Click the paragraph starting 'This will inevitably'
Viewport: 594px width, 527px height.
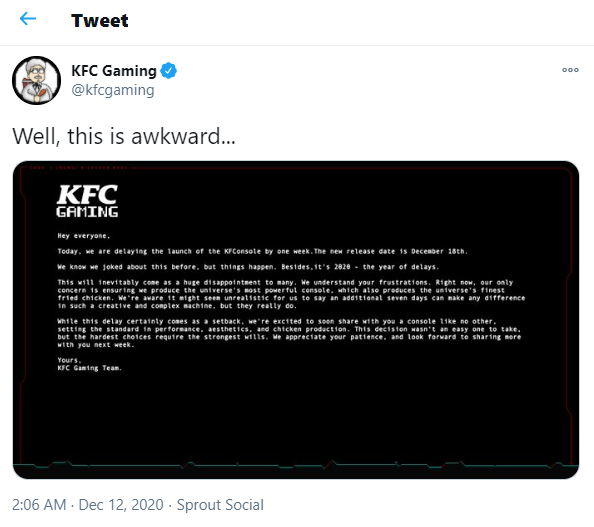coord(291,294)
